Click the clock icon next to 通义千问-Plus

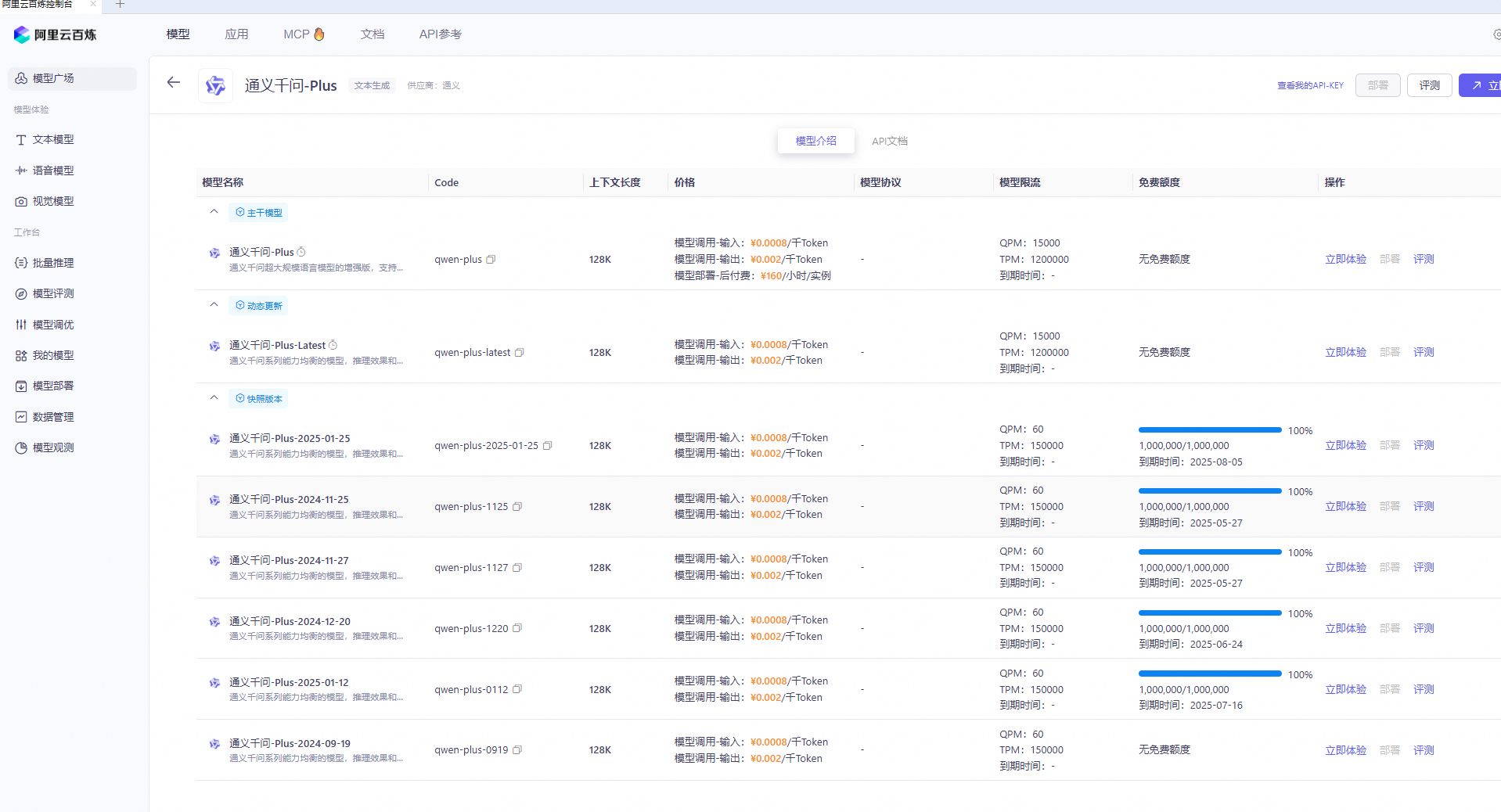point(301,252)
